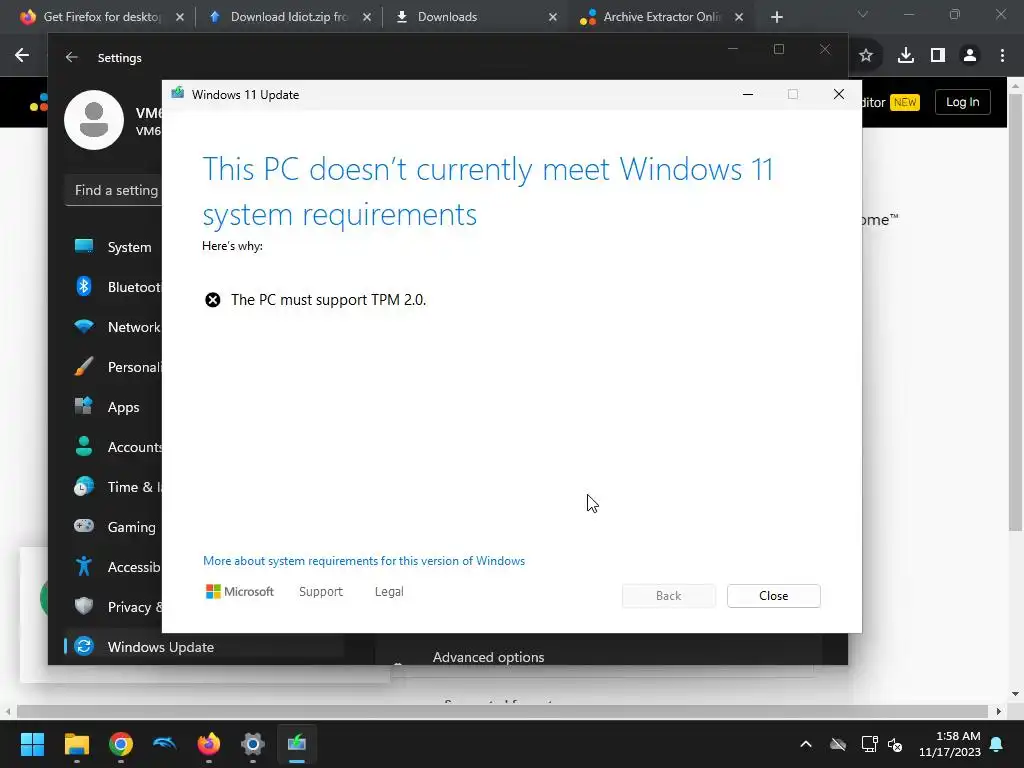
Task: Close the Downloads browser tab
Action: coord(552,17)
